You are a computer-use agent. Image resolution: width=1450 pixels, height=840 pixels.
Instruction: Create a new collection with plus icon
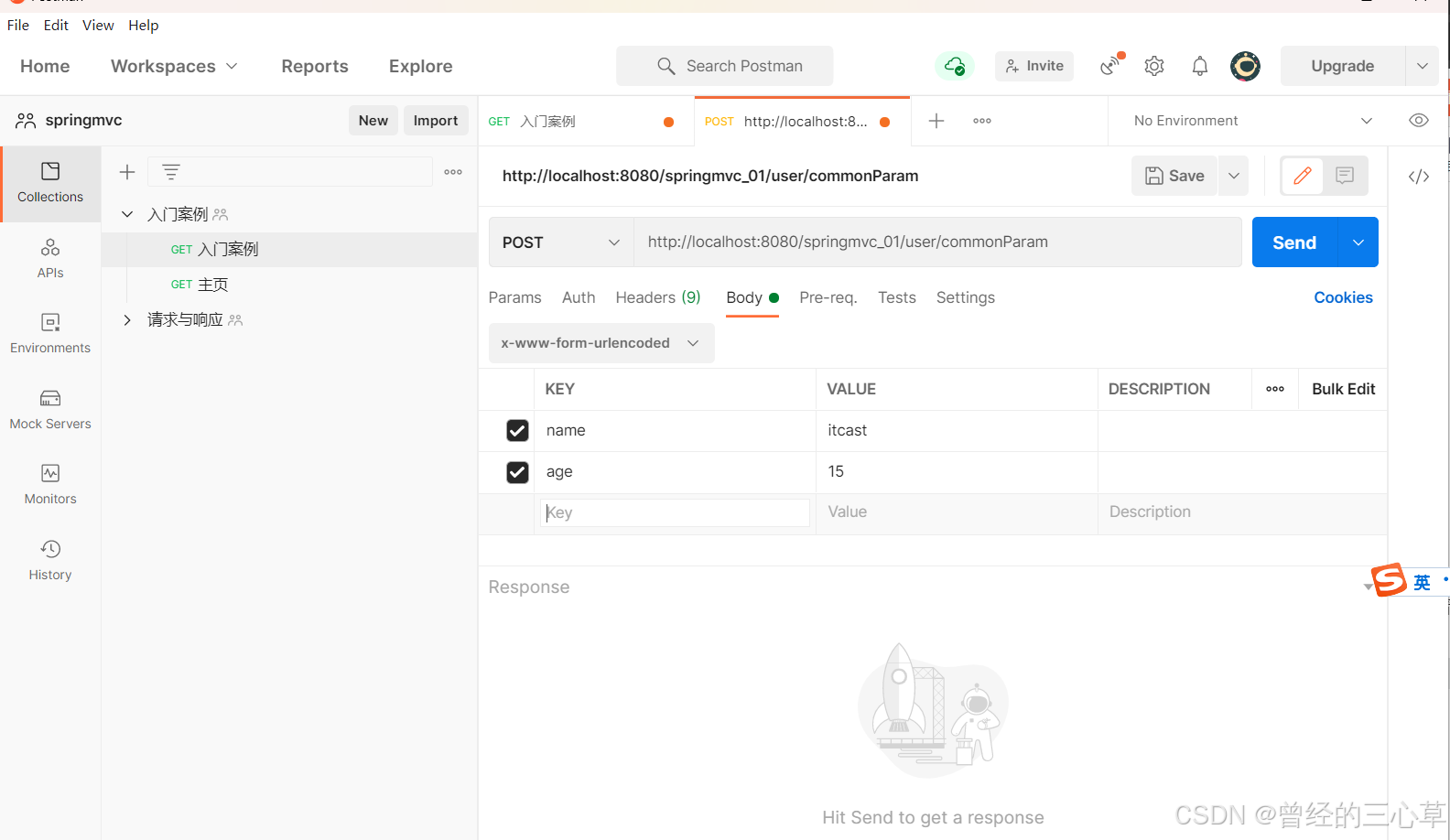(127, 172)
